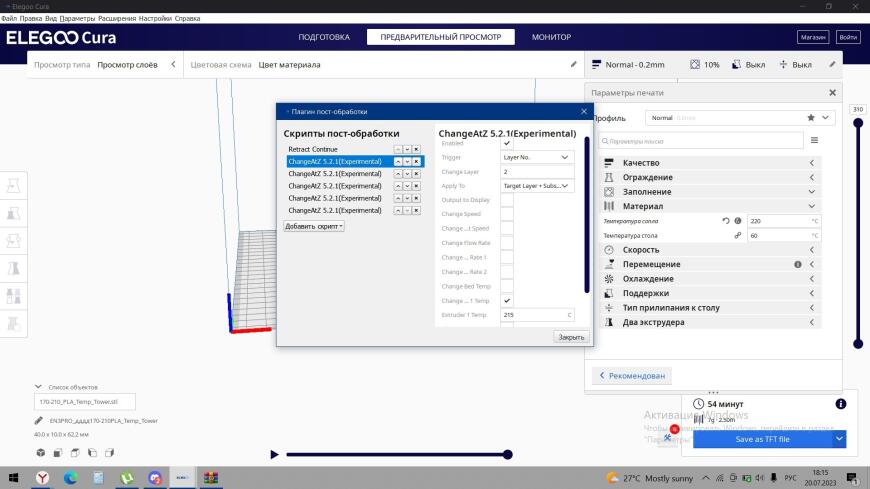870x489 pixels.
Task: Tick the Change ... Rate 1 checkbox
Action: [507, 258]
